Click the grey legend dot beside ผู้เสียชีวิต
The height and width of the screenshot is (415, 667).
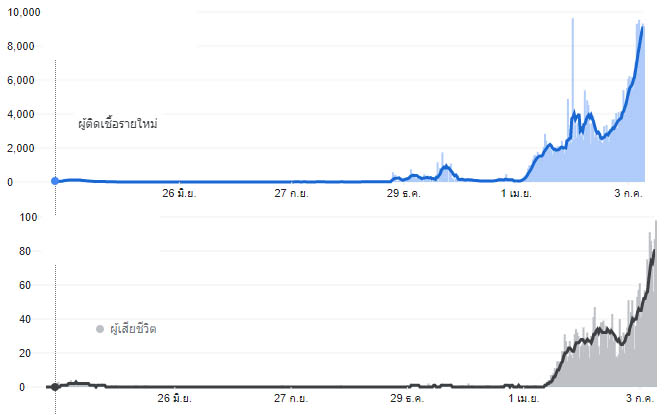point(100,329)
